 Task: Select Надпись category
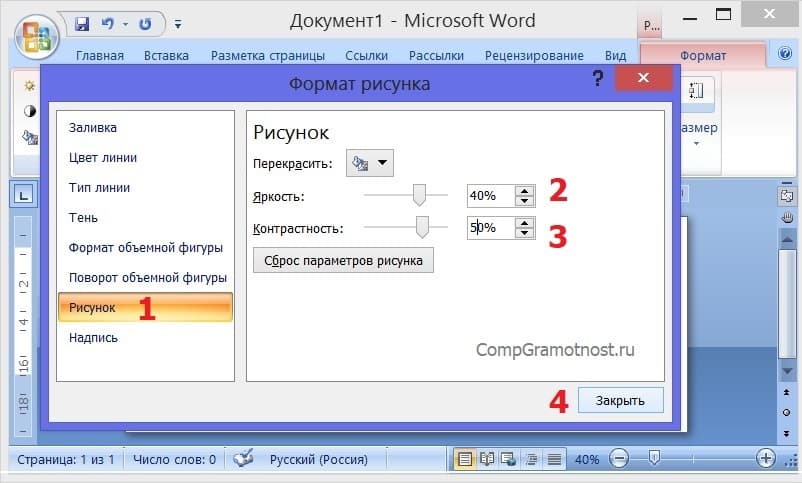93,338
